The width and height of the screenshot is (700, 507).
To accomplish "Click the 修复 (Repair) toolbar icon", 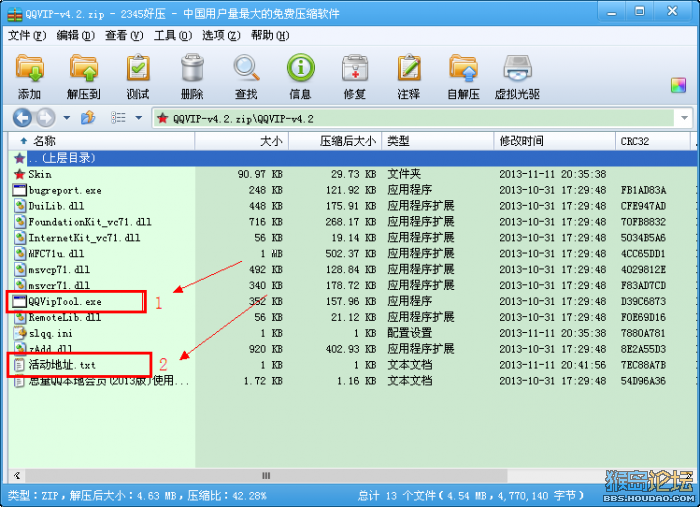I will (x=355, y=68).
